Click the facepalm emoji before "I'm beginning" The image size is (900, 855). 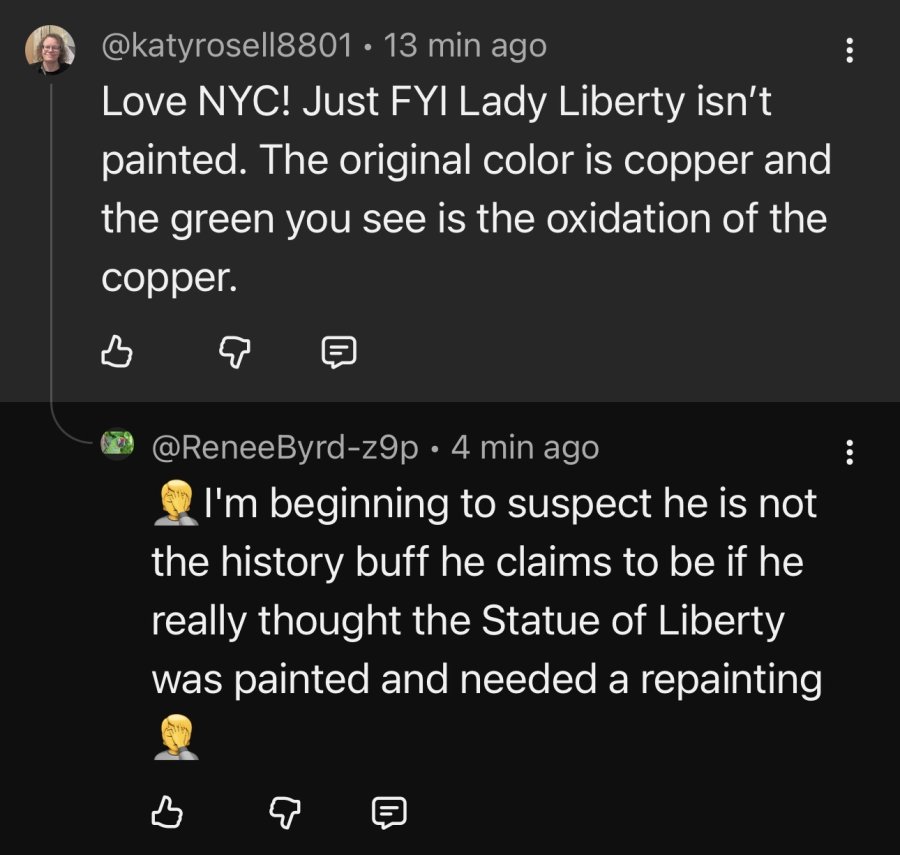click(x=177, y=503)
